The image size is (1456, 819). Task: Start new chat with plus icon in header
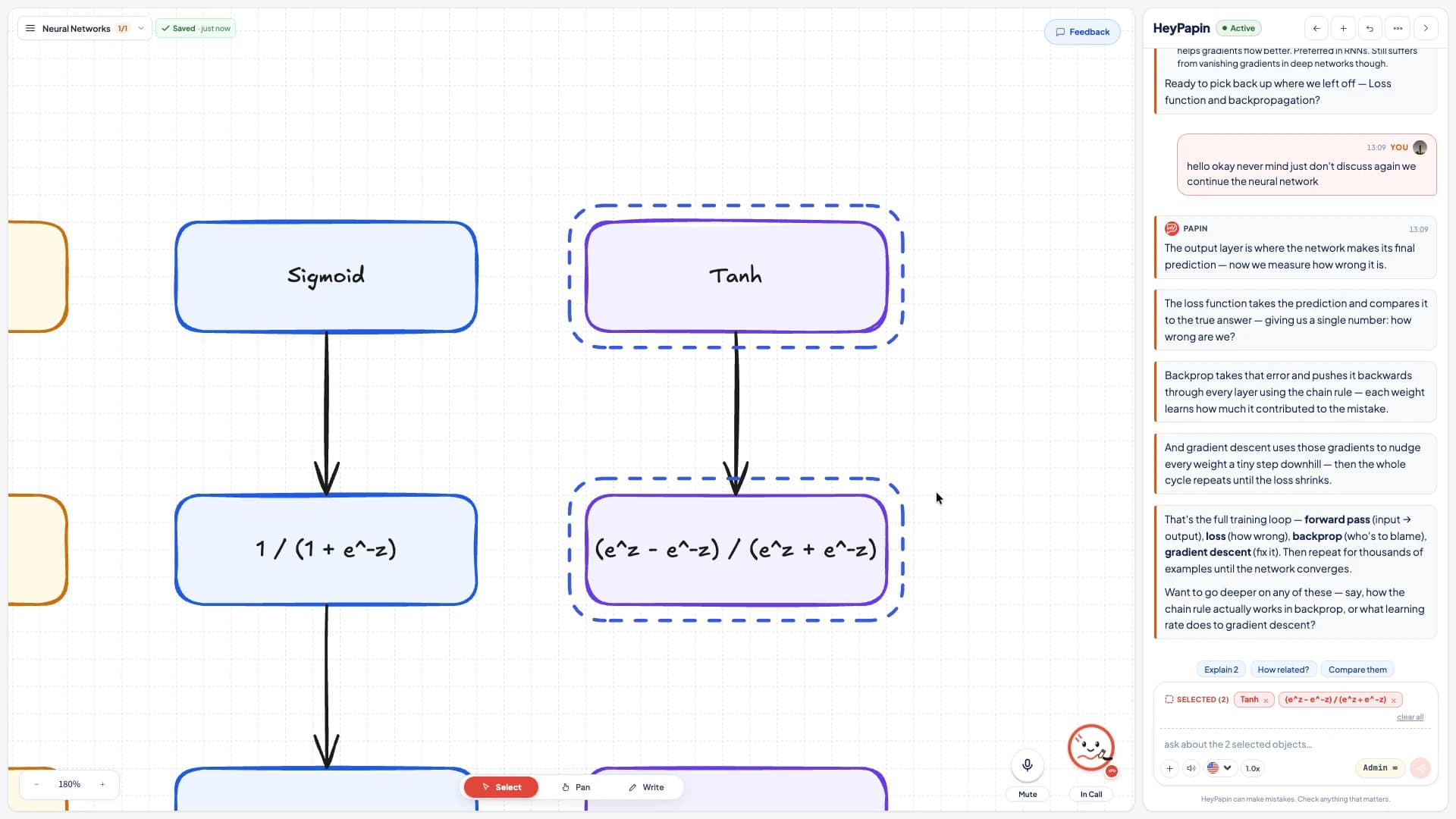pyautogui.click(x=1343, y=28)
